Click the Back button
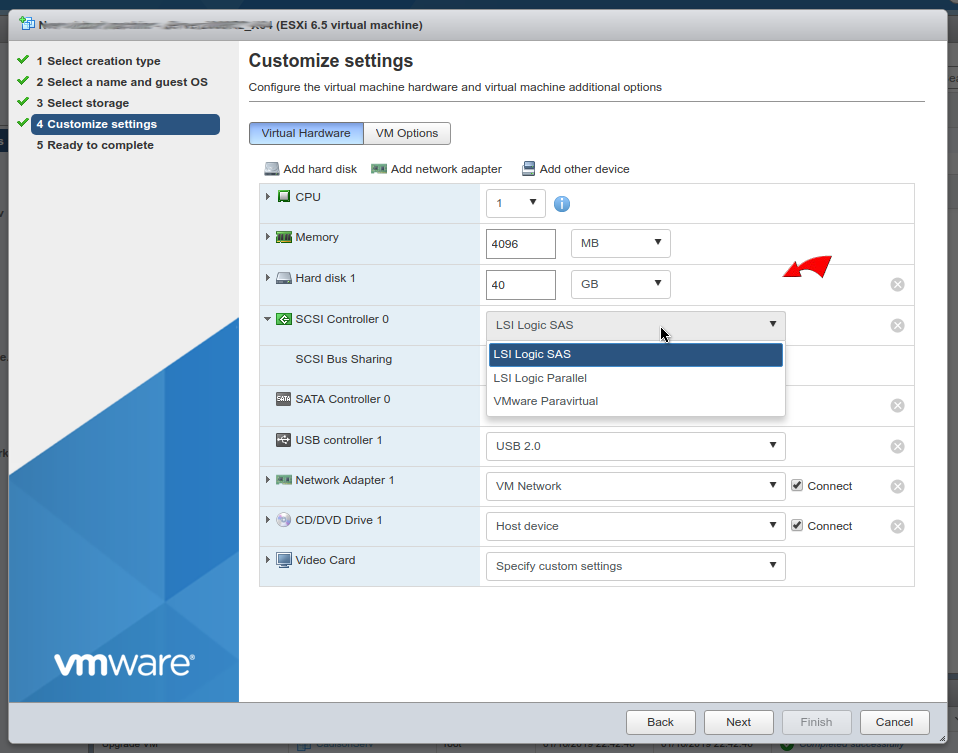The width and height of the screenshot is (958, 753). pyautogui.click(x=660, y=722)
